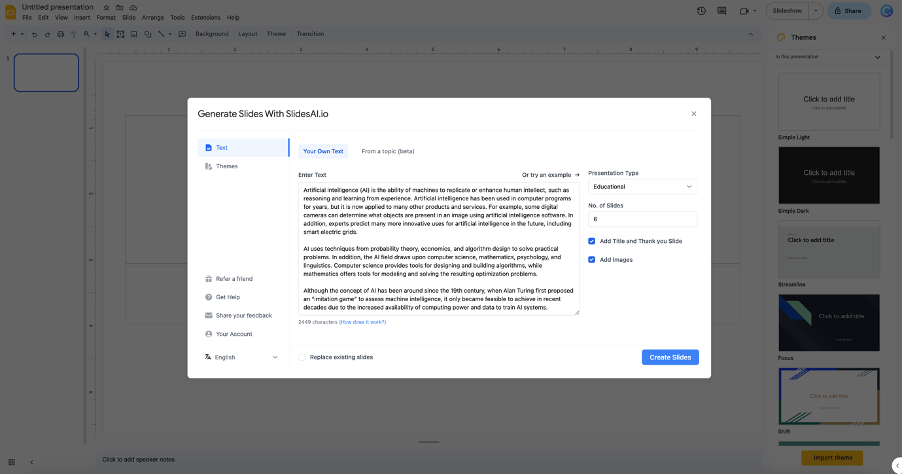Viewport: 902px width, 474px height.
Task: Click the Create Slides button
Action: 670,357
